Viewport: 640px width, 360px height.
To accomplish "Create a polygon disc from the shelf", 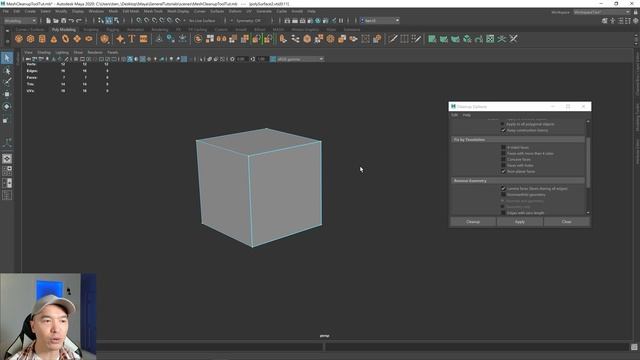I will pos(89,39).
